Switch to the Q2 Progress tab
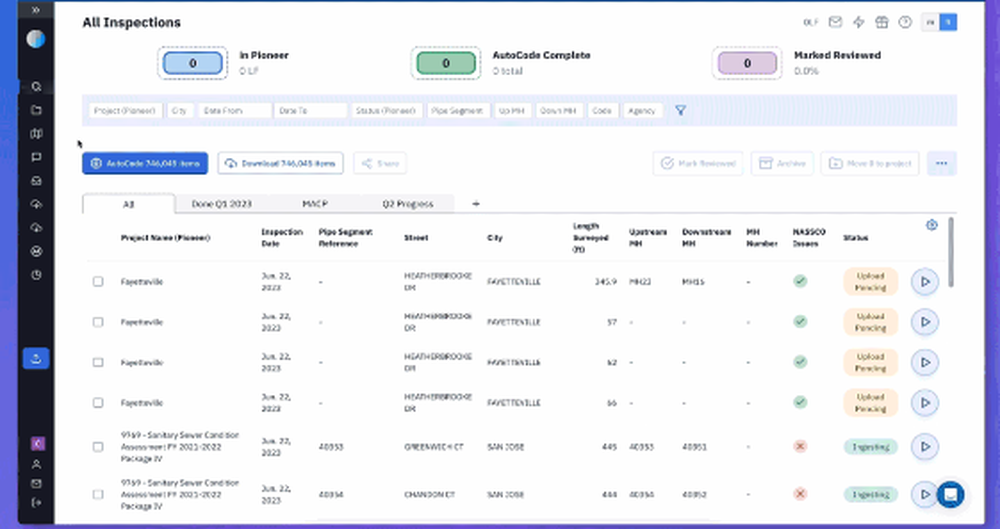This screenshot has width=1000, height=529. (408, 204)
